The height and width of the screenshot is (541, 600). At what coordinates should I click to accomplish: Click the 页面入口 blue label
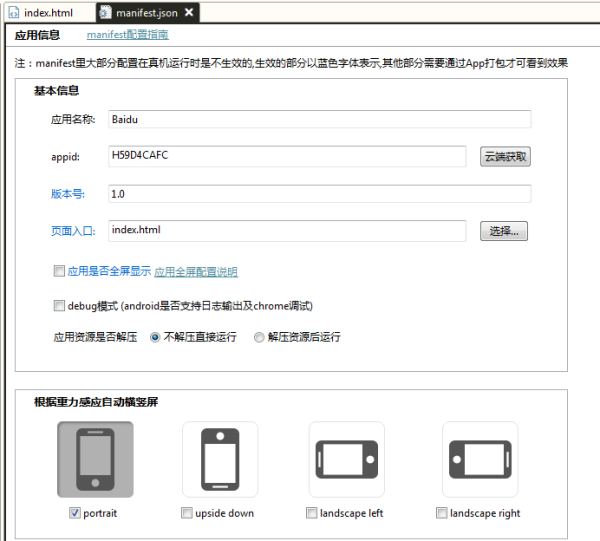[73, 231]
